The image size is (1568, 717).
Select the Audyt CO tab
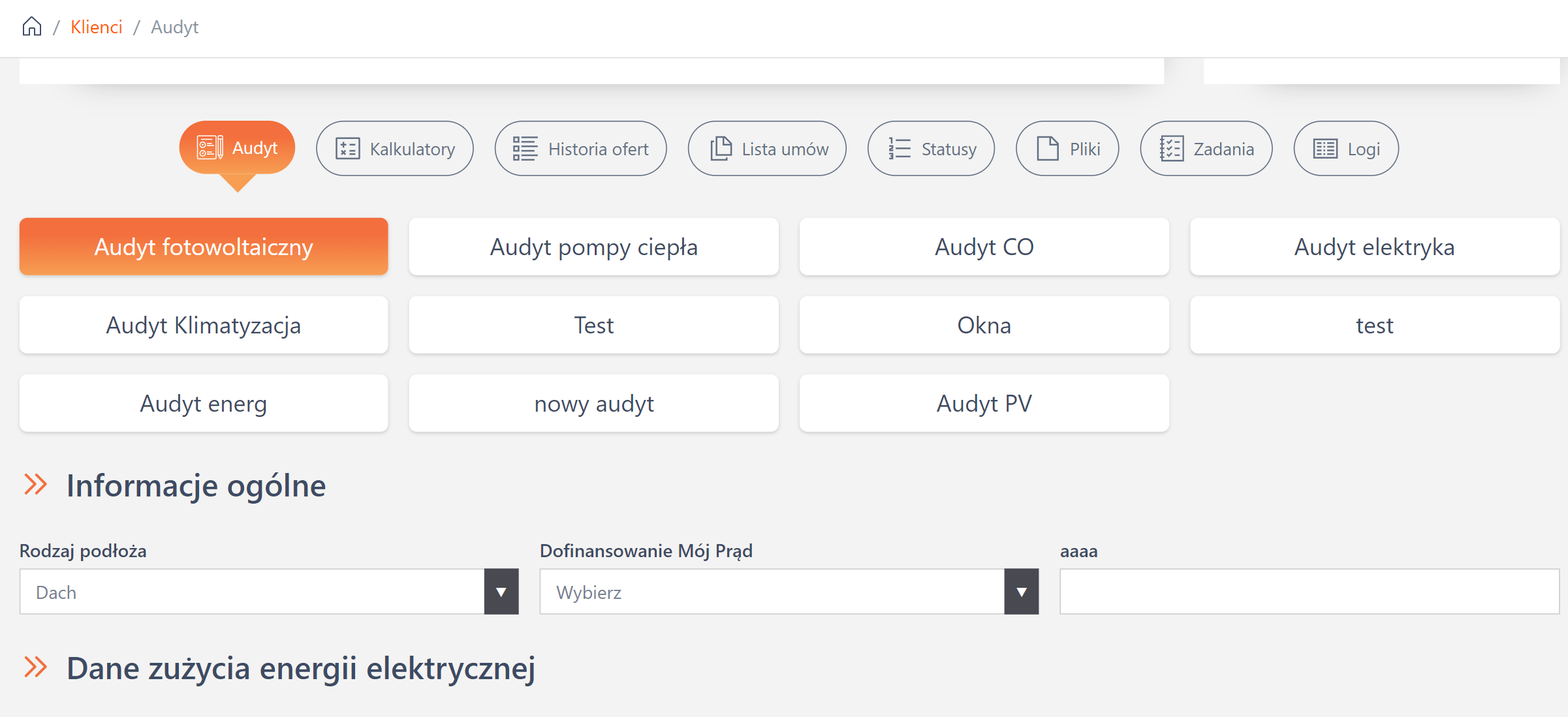tap(984, 247)
